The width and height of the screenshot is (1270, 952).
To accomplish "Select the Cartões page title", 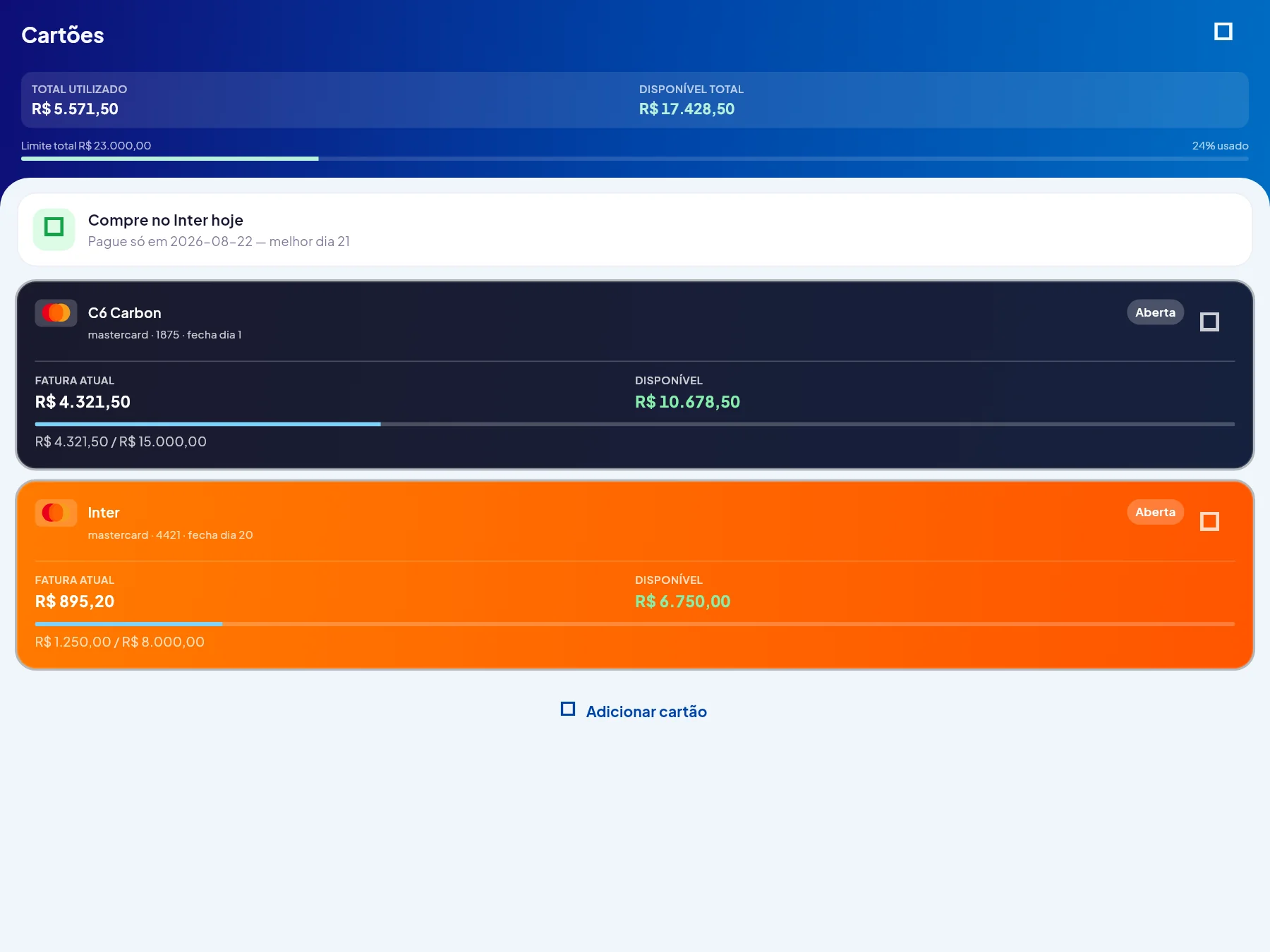I will [x=63, y=35].
